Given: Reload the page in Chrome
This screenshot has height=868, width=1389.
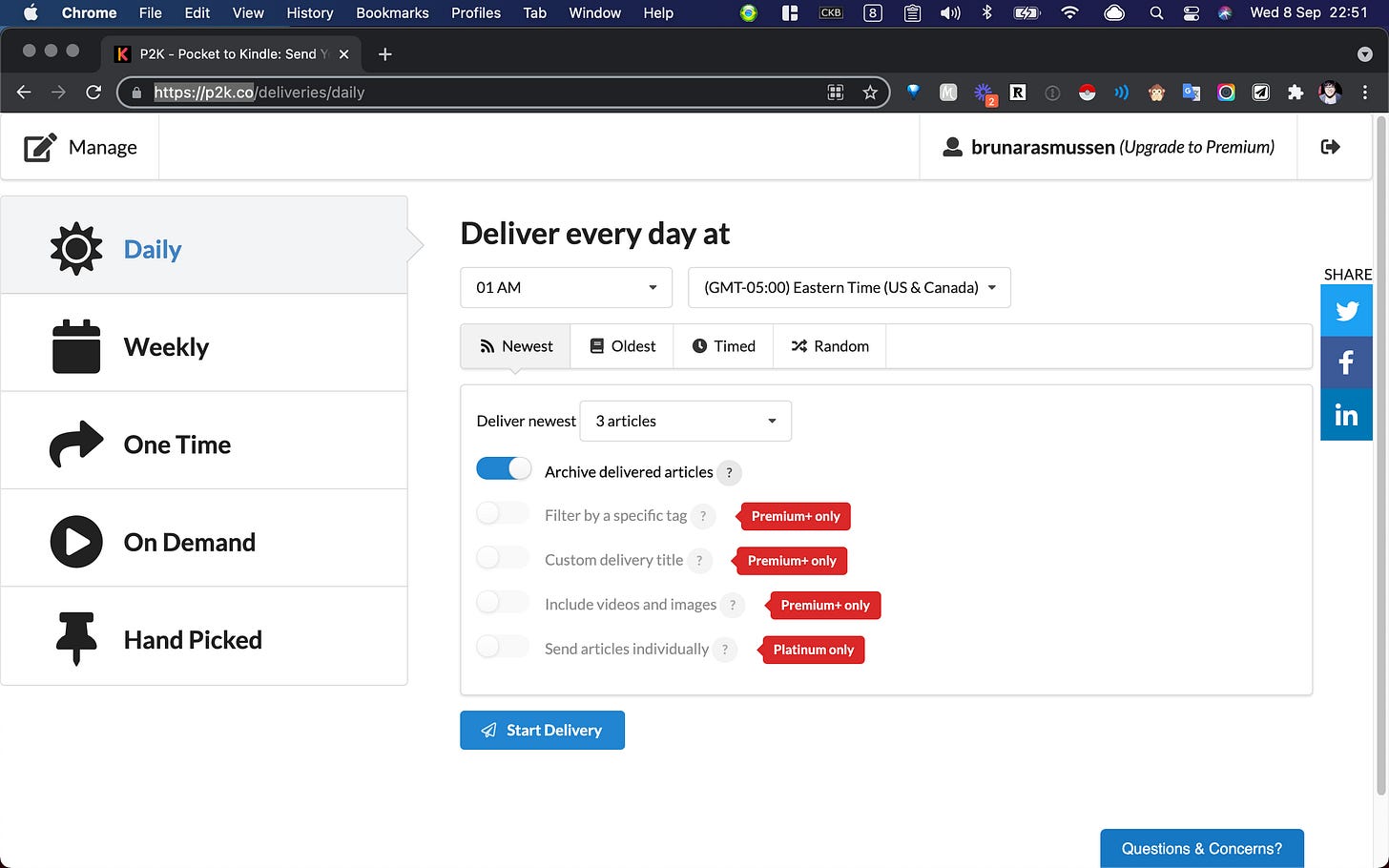Looking at the screenshot, I should tap(93, 93).
